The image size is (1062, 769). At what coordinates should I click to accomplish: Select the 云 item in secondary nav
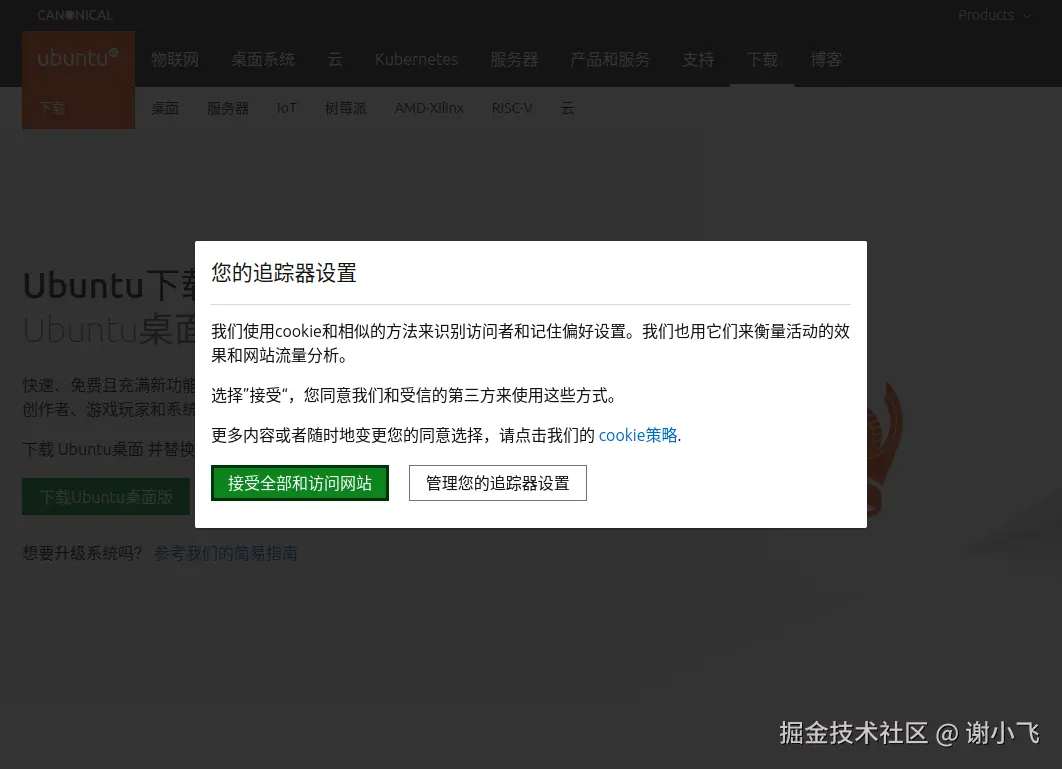(568, 108)
